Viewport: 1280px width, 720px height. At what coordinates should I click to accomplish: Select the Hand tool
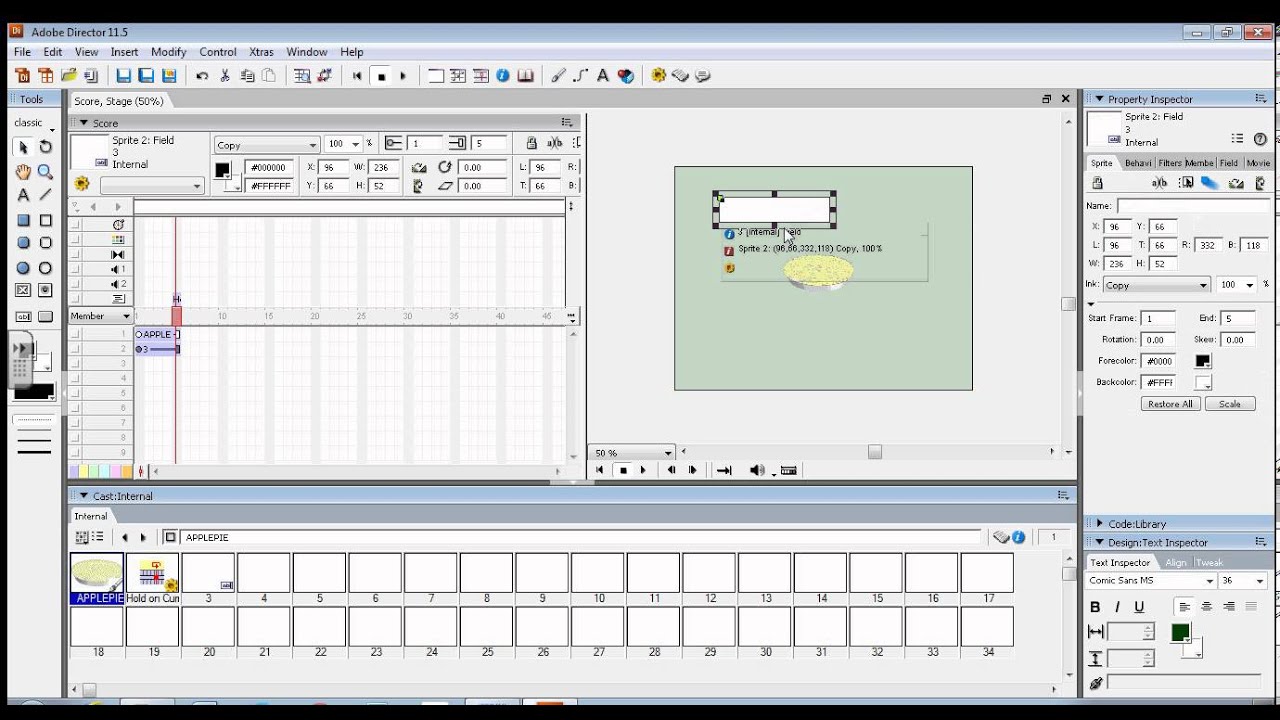click(x=23, y=172)
